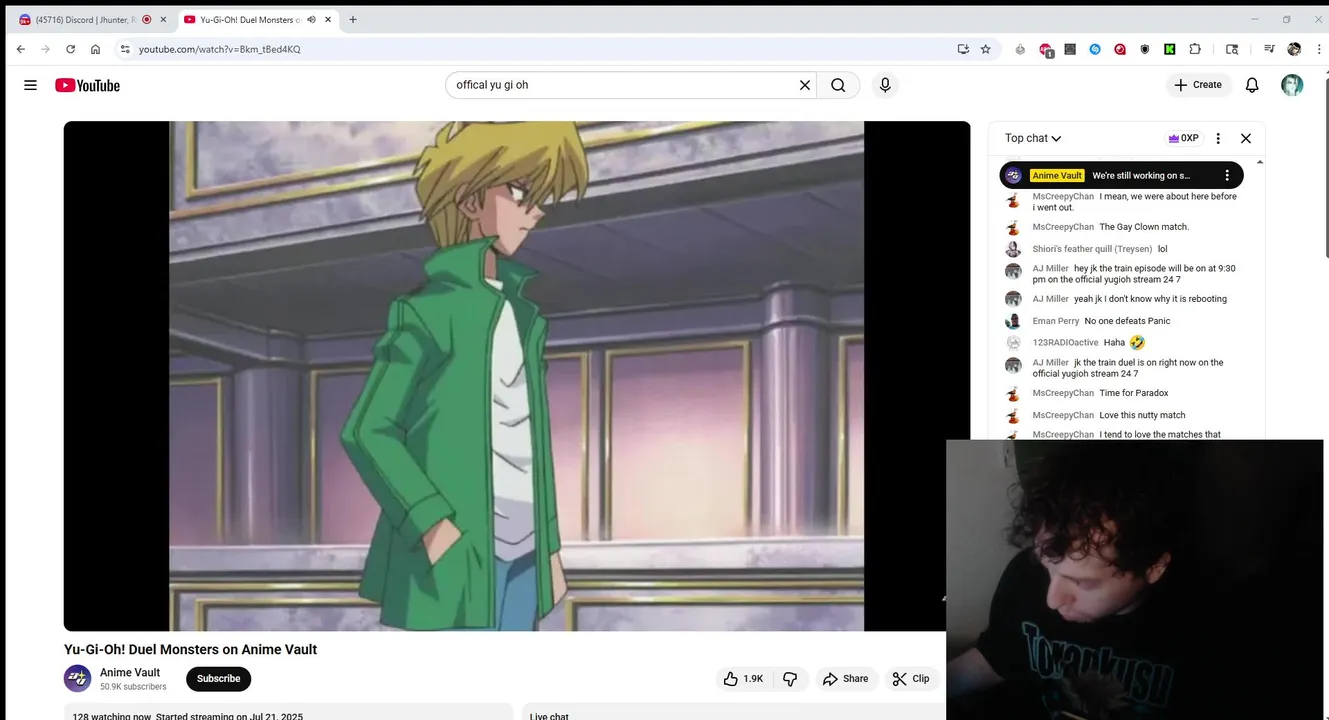View site information for youtube.com
This screenshot has height=720, width=1329.
click(125, 49)
